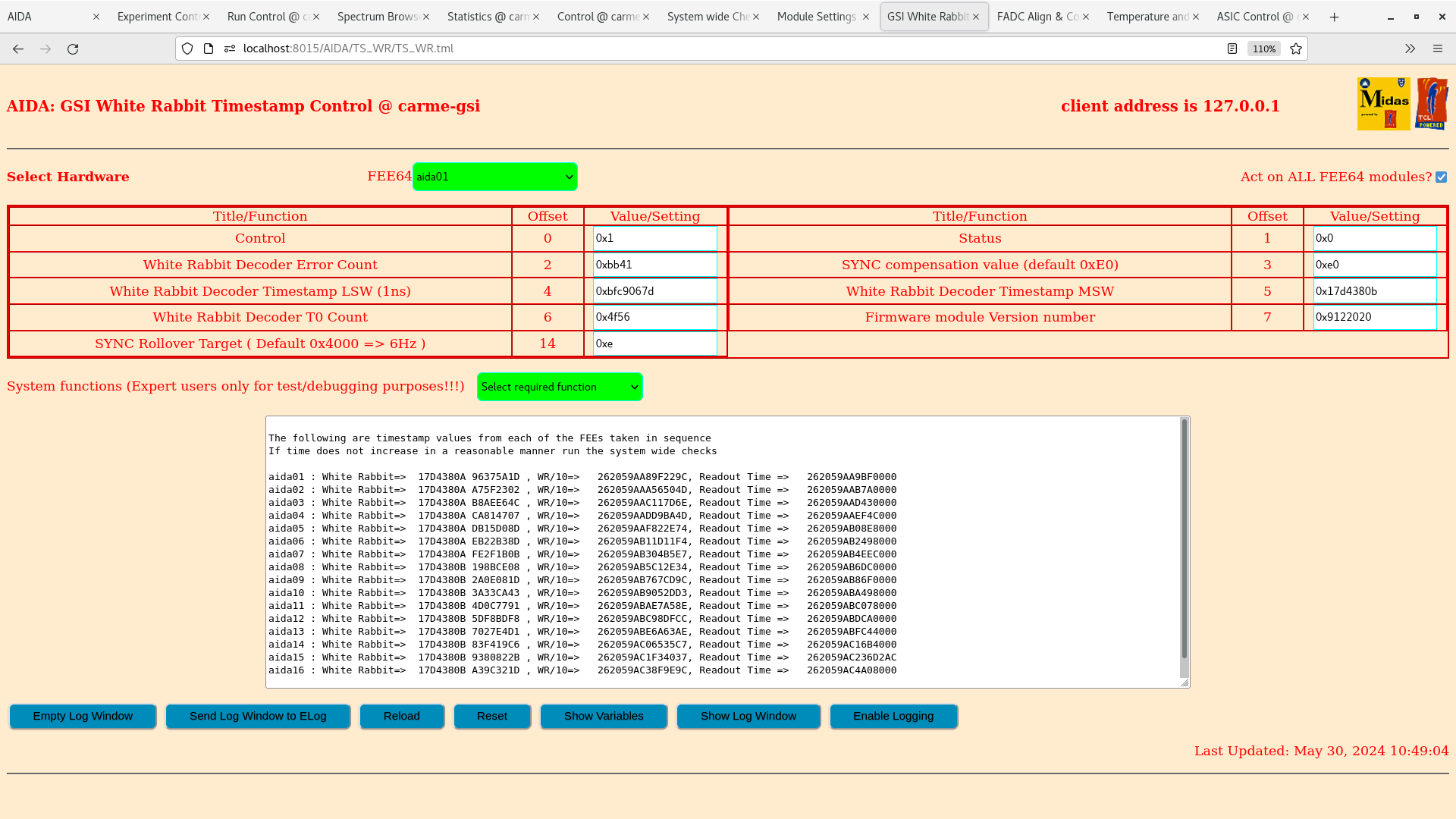Click the Midas logo icon
Viewport: 1456px width, 819px height.
coord(1383,104)
